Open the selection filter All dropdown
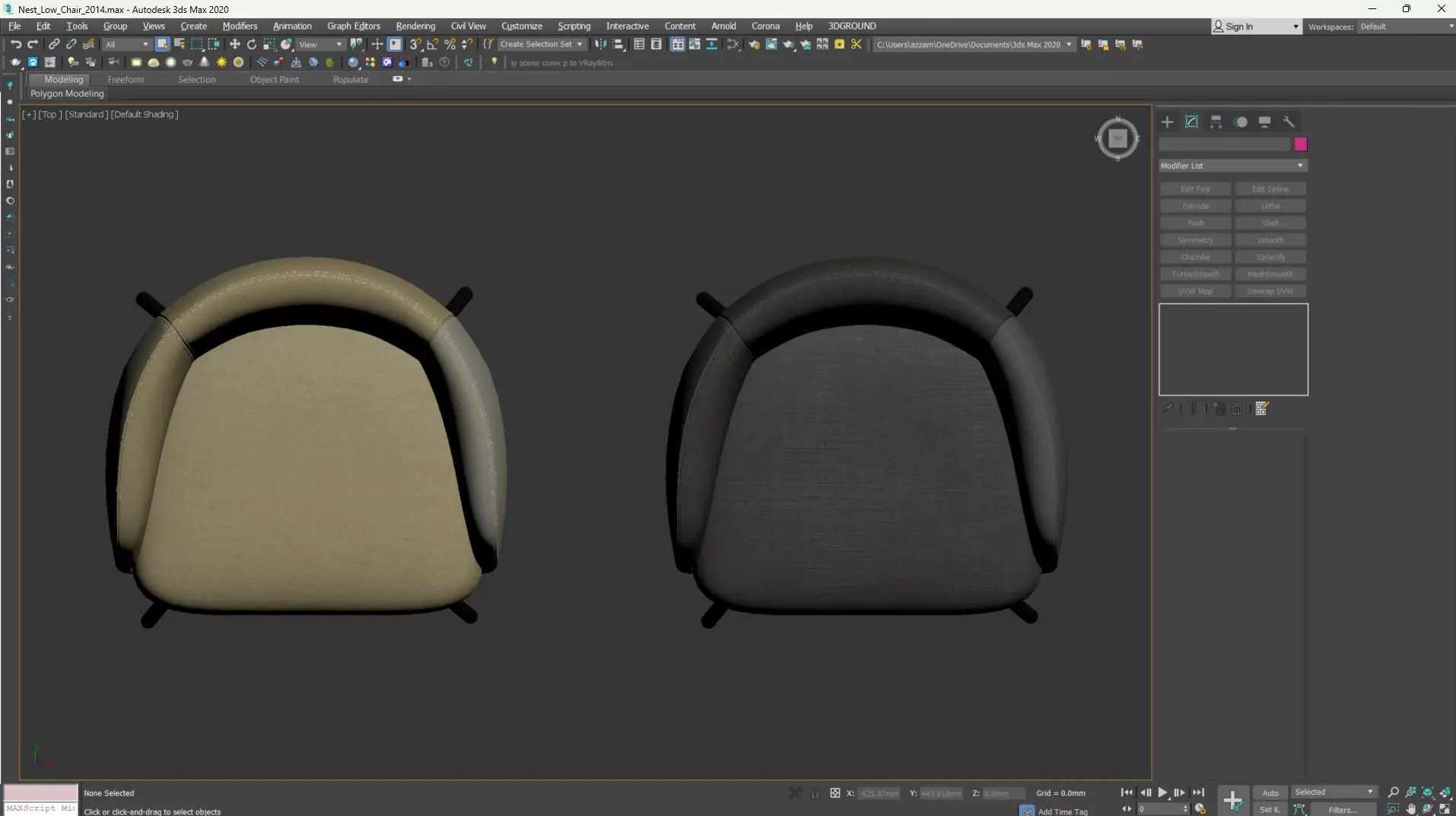Screen dimensions: 1456x816 tap(127, 44)
